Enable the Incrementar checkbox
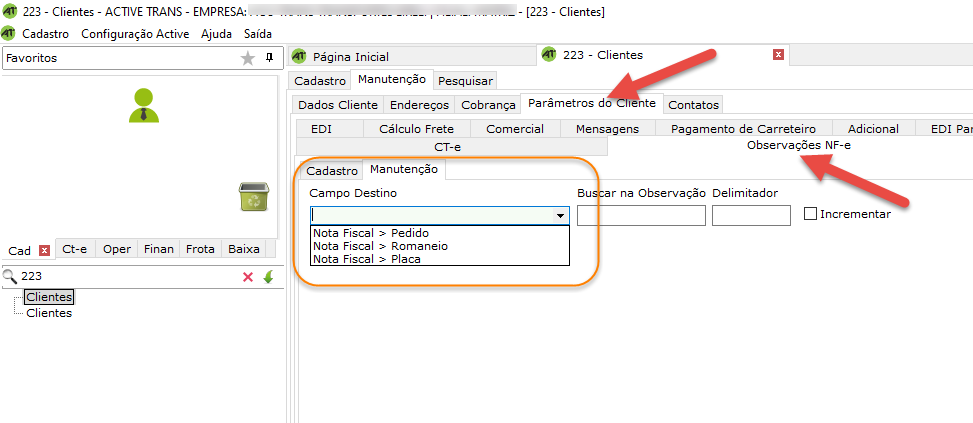Screen dimensions: 973x423 click(811, 214)
